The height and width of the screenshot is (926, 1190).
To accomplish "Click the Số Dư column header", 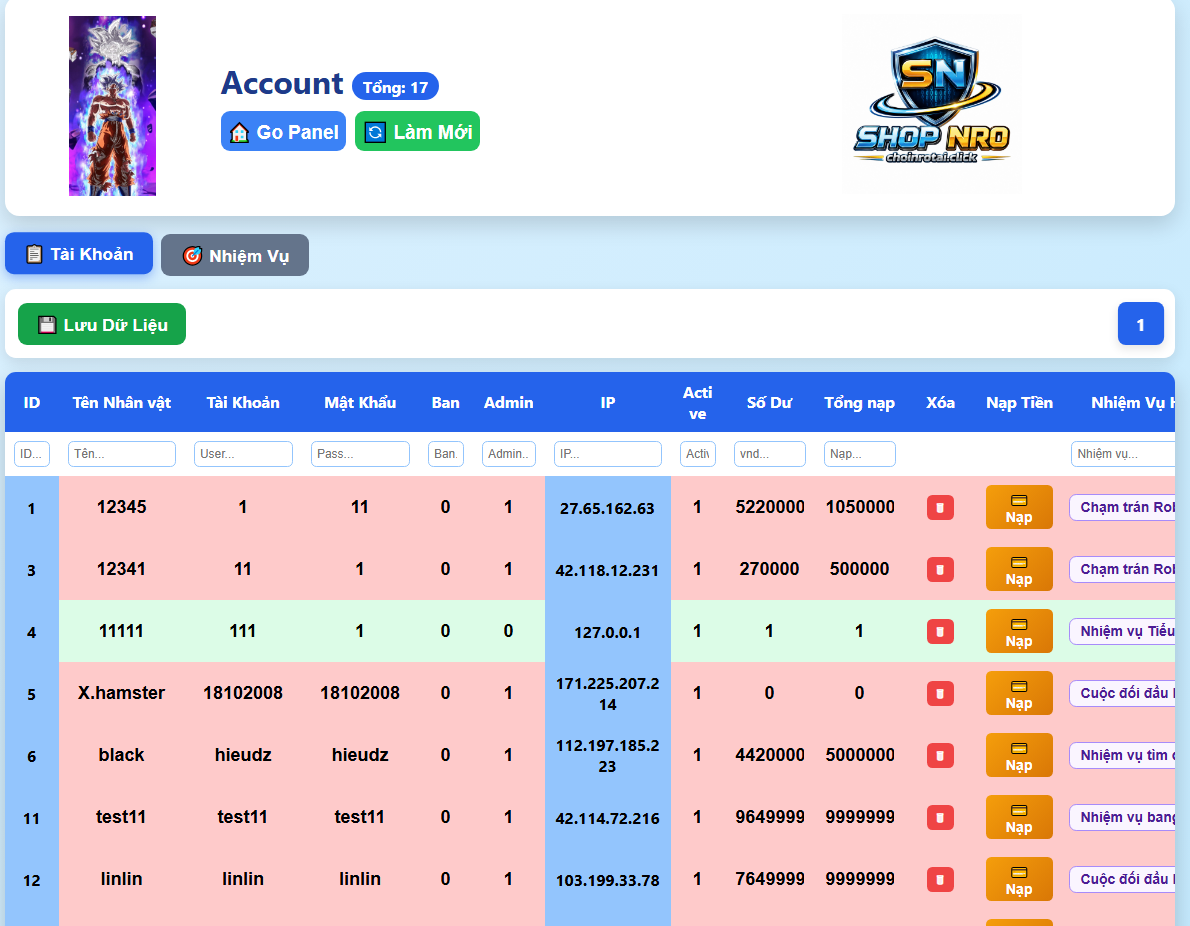I will click(x=769, y=402).
